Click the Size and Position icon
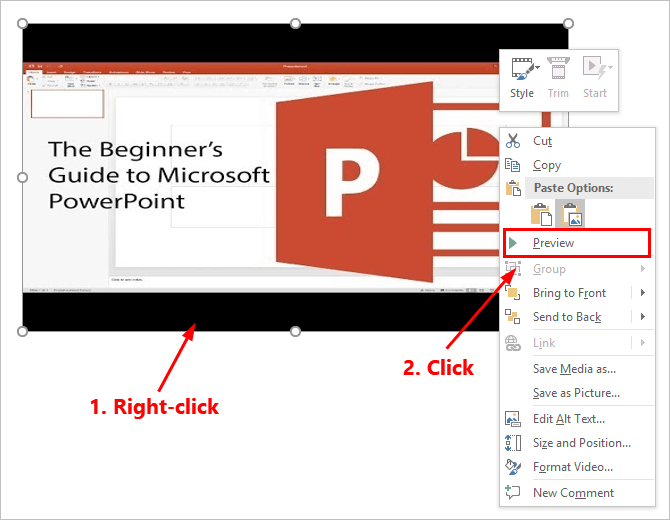Image resolution: width=670 pixels, height=520 pixels. pos(513,443)
